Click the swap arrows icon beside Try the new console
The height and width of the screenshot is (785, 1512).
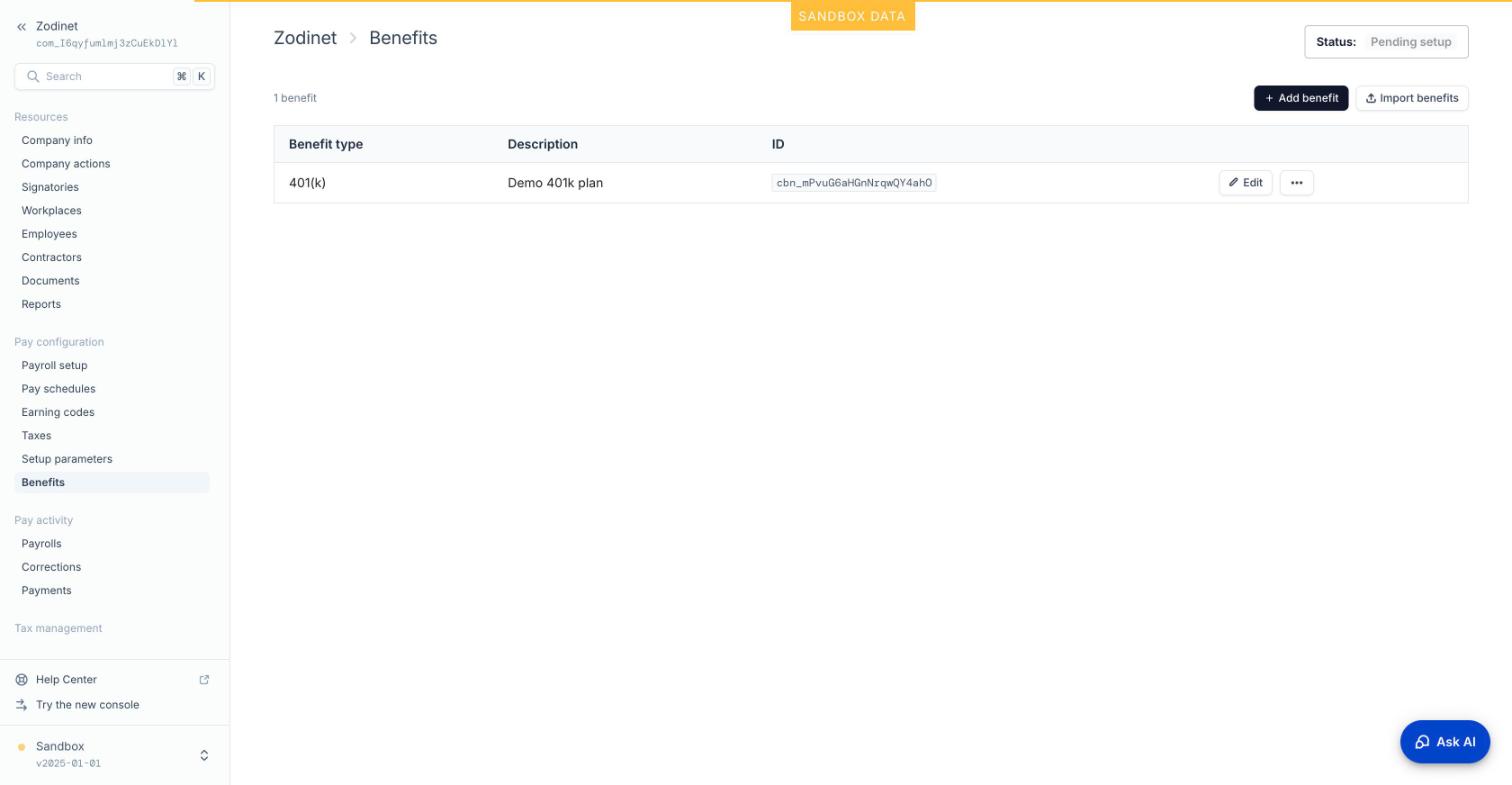coord(21,705)
